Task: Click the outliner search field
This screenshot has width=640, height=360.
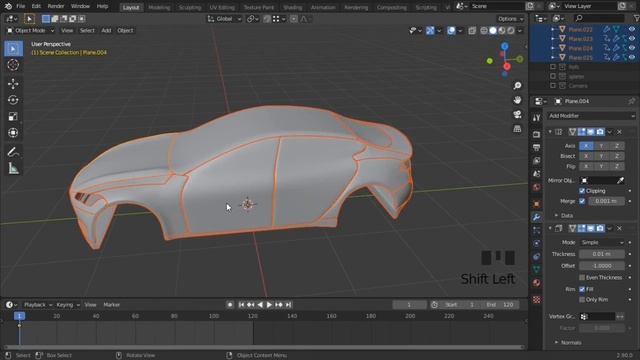Action: (x=599, y=18)
